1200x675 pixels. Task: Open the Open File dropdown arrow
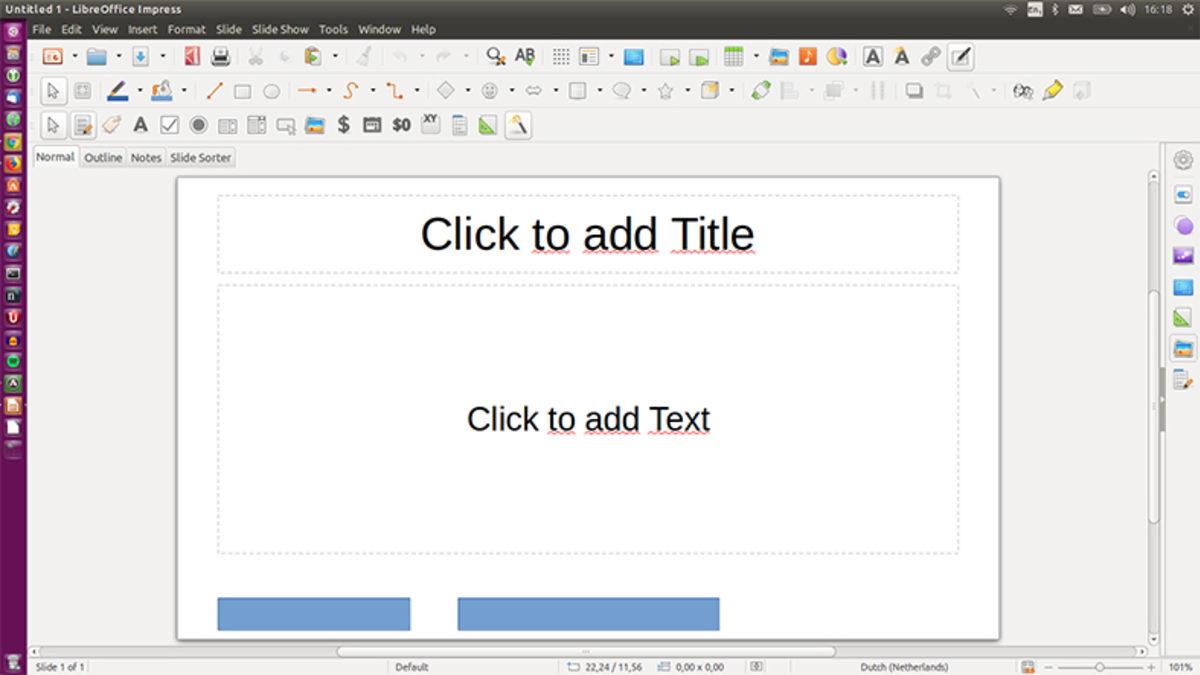coord(119,56)
